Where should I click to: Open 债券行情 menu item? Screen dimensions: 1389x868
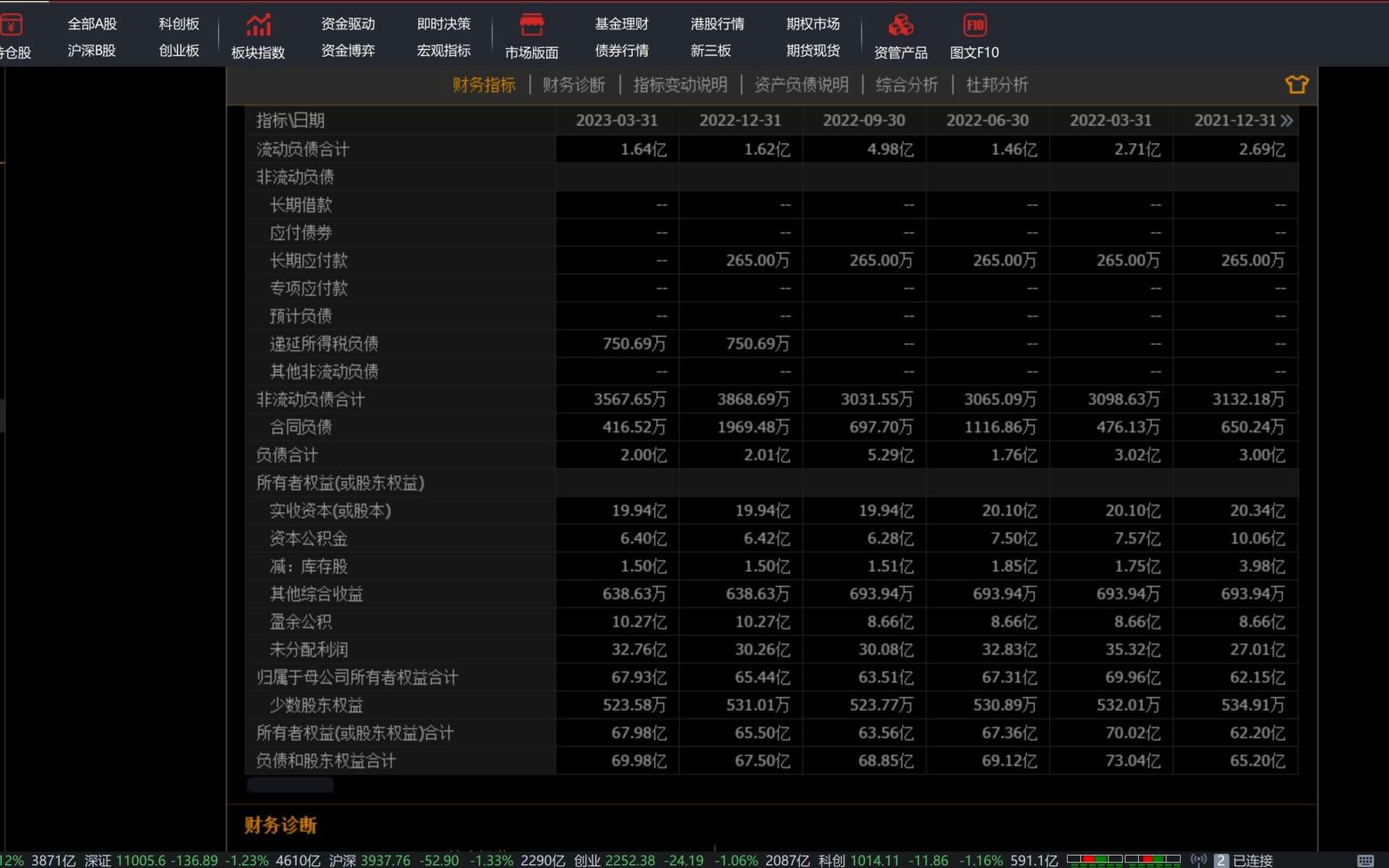(x=622, y=51)
